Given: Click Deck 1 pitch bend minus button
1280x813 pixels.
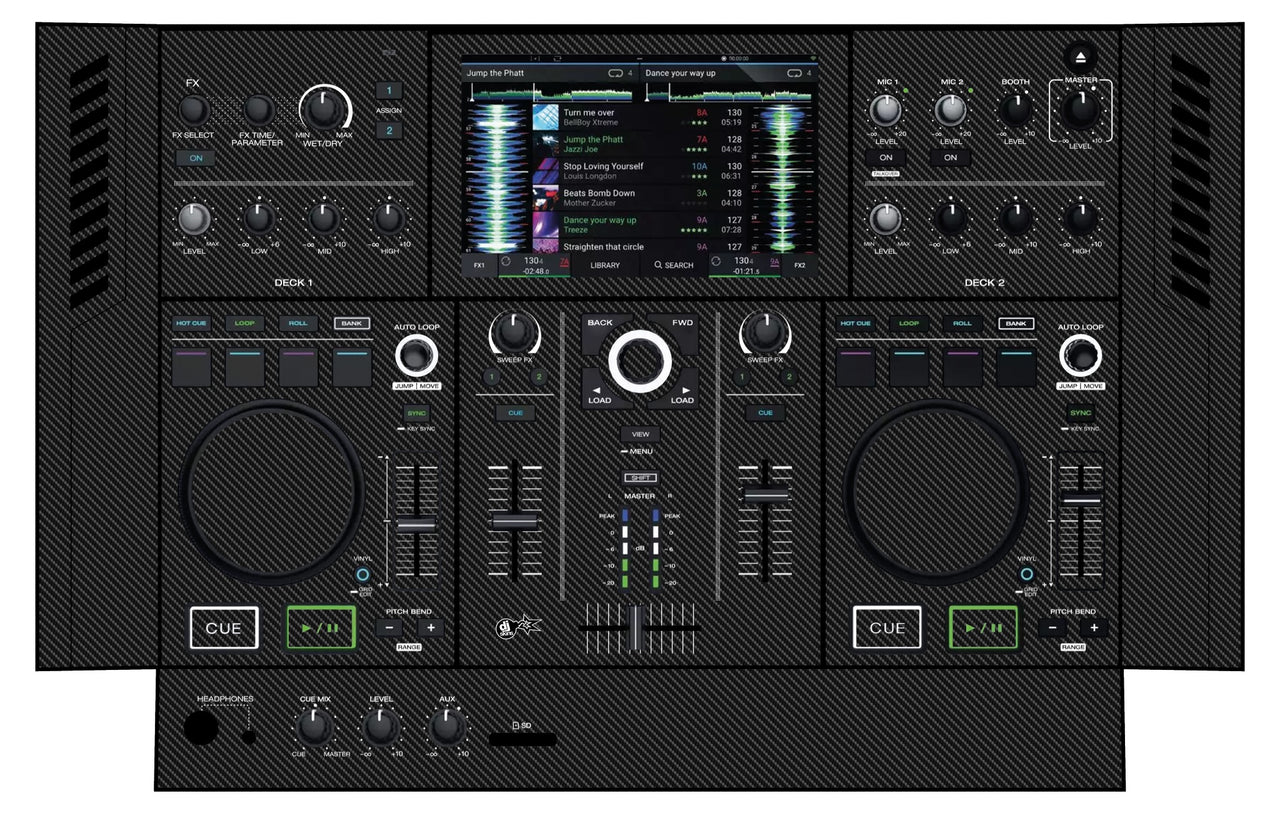Looking at the screenshot, I should click(x=390, y=628).
